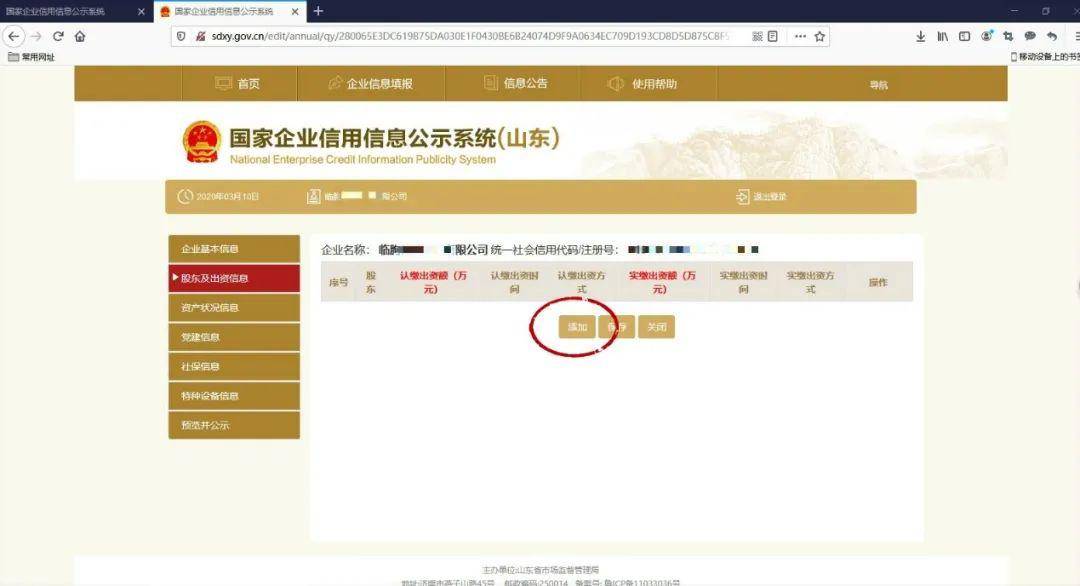Click the 股东 column header

(371, 282)
